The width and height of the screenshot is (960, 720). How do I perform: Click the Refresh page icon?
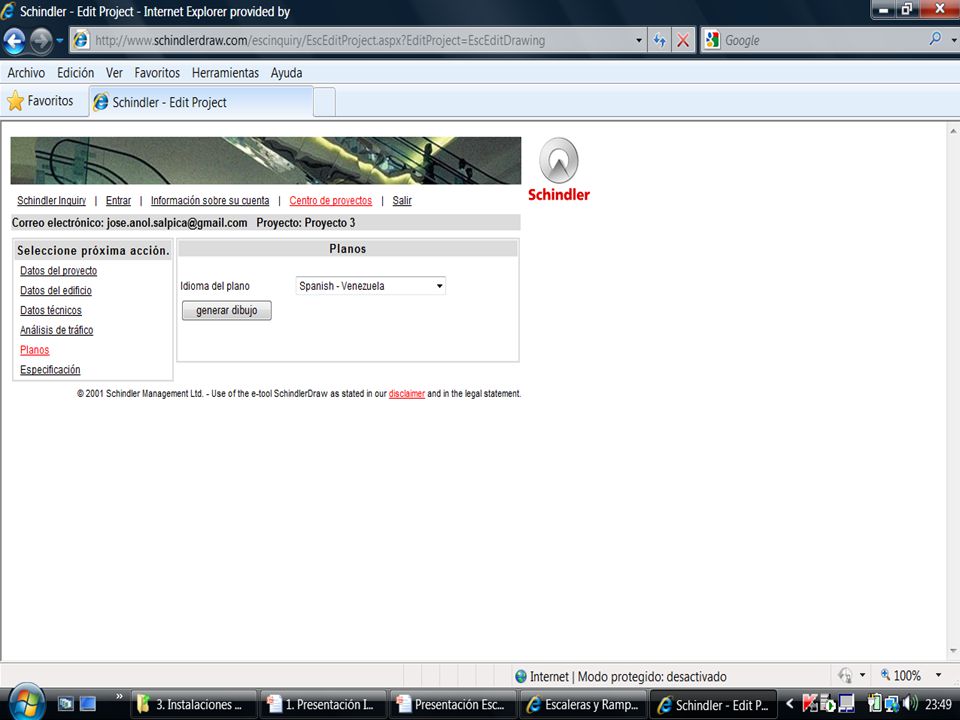coord(659,41)
